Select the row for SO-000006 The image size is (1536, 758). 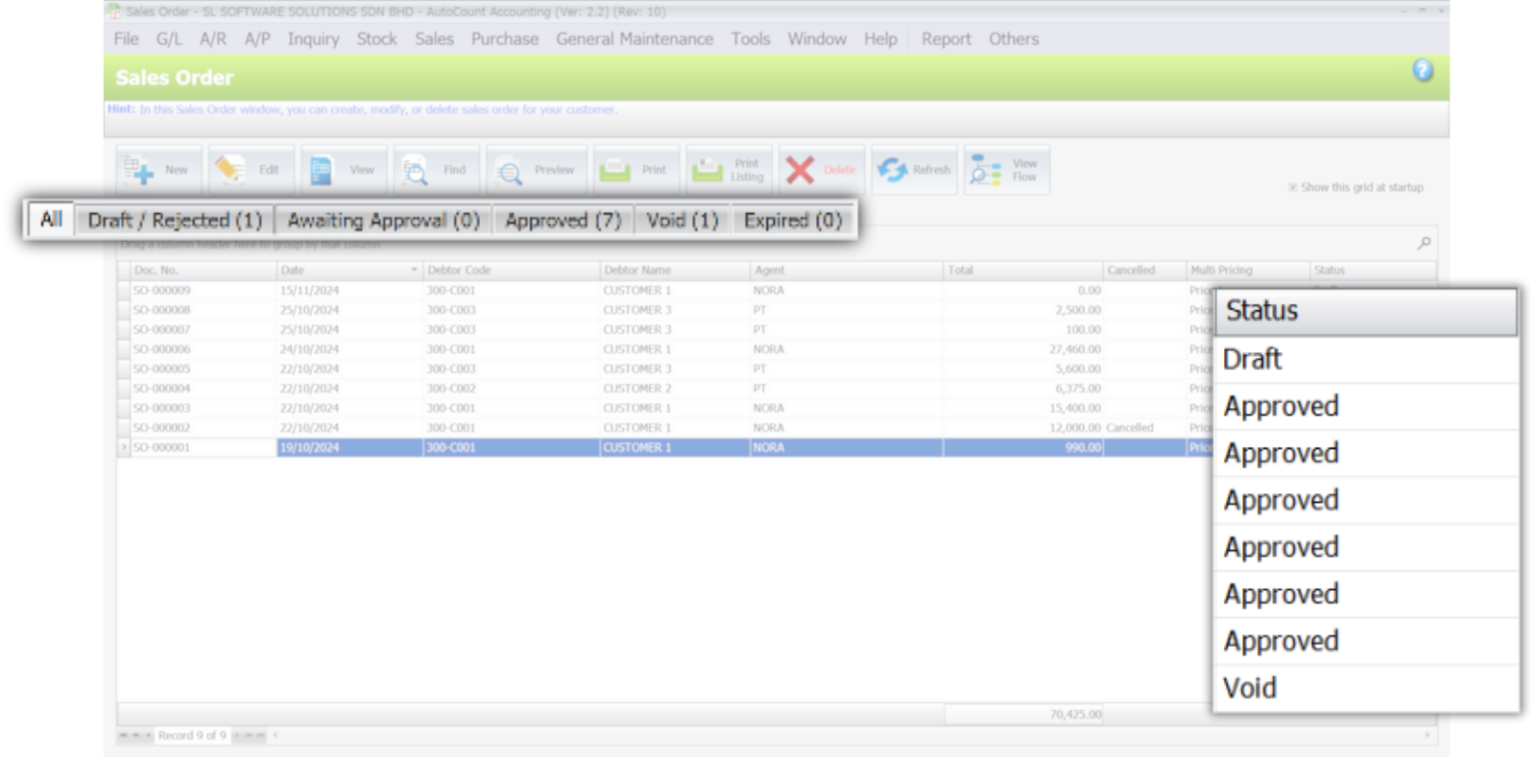pyautogui.click(x=665, y=350)
